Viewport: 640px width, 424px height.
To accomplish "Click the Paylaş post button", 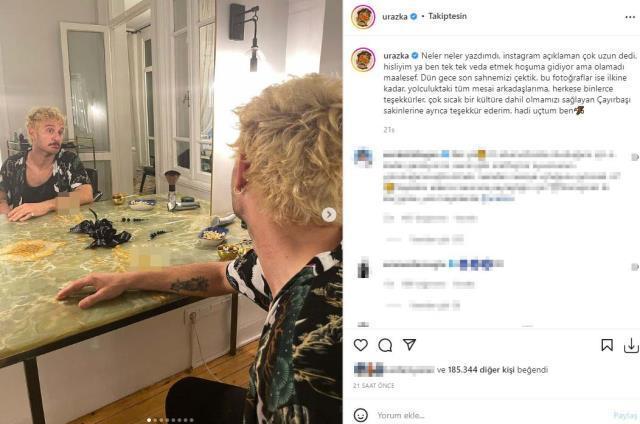I will [624, 415].
